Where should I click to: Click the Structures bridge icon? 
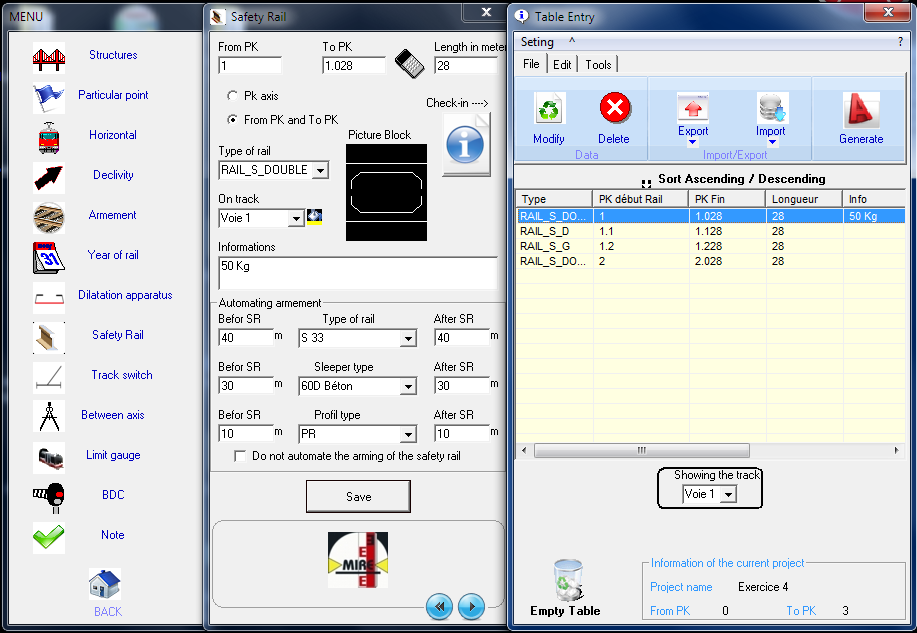pos(48,56)
